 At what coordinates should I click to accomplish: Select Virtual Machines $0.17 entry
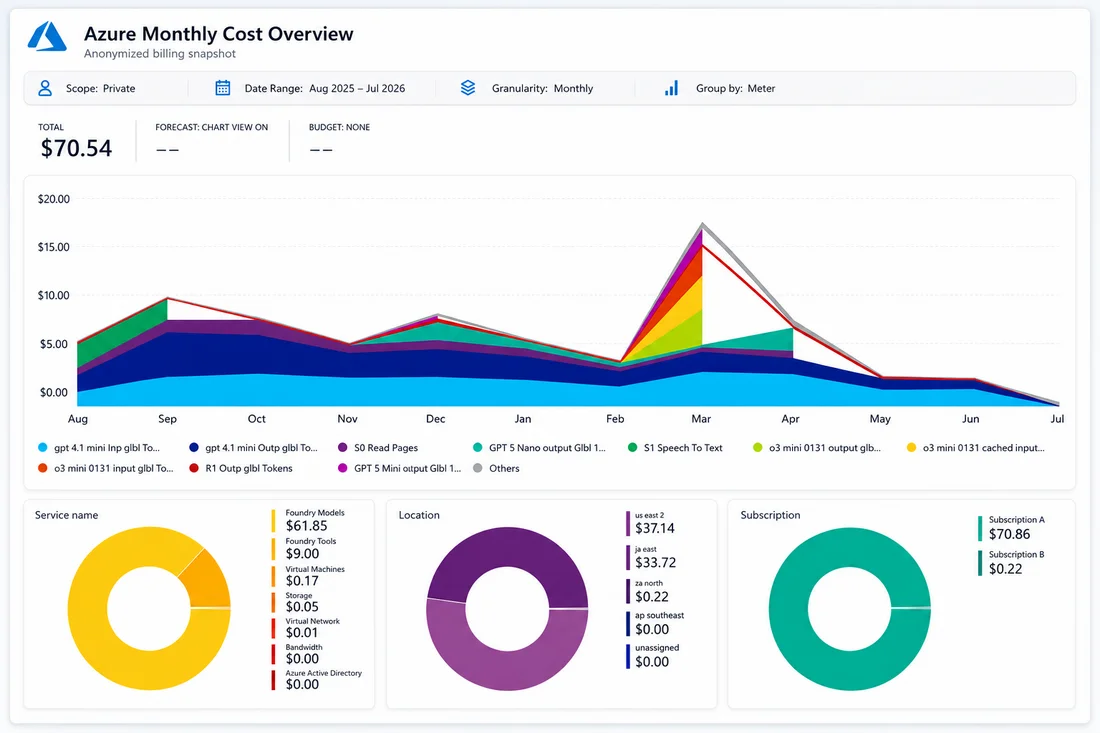pyautogui.click(x=308, y=576)
